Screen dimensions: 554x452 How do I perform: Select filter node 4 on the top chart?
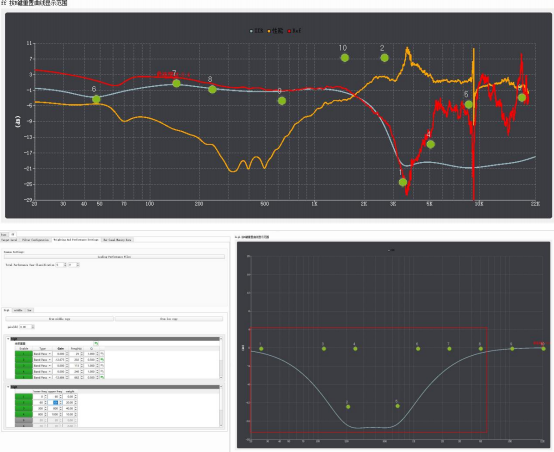click(x=430, y=144)
